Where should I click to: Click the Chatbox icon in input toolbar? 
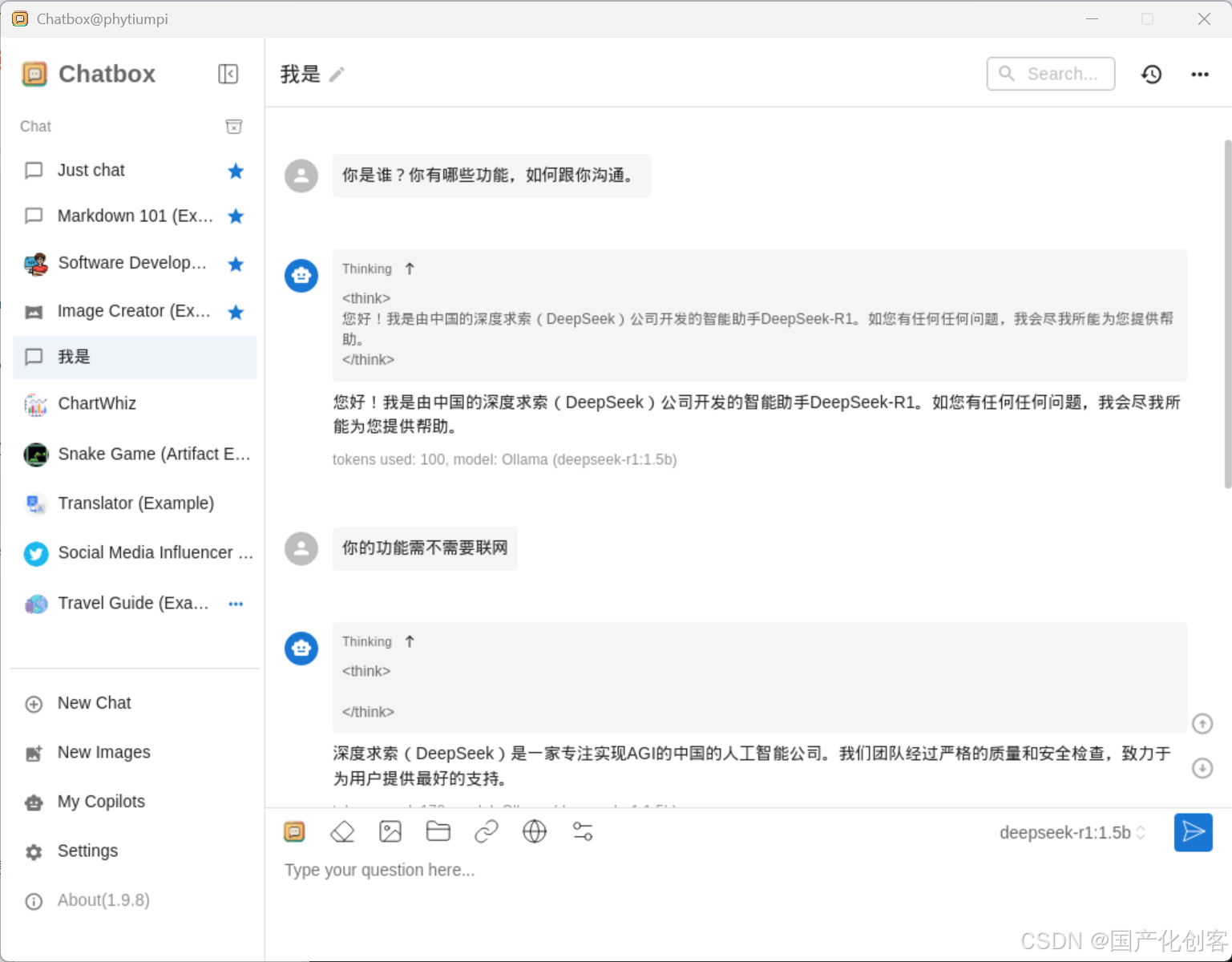pos(295,832)
